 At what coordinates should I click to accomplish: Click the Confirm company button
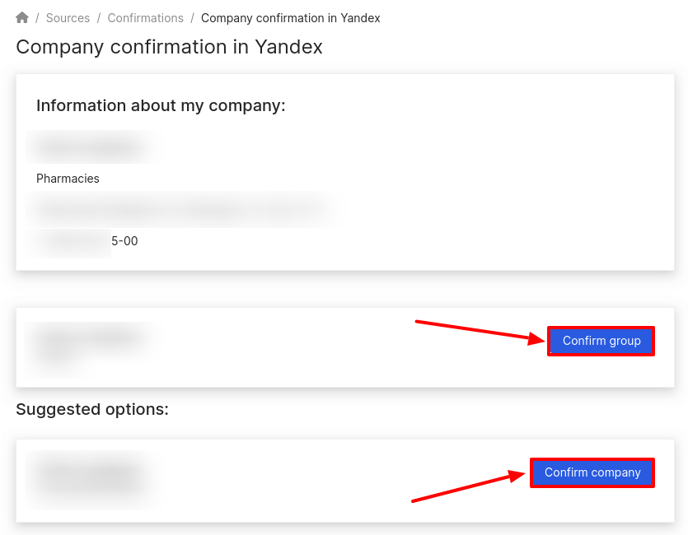click(592, 473)
